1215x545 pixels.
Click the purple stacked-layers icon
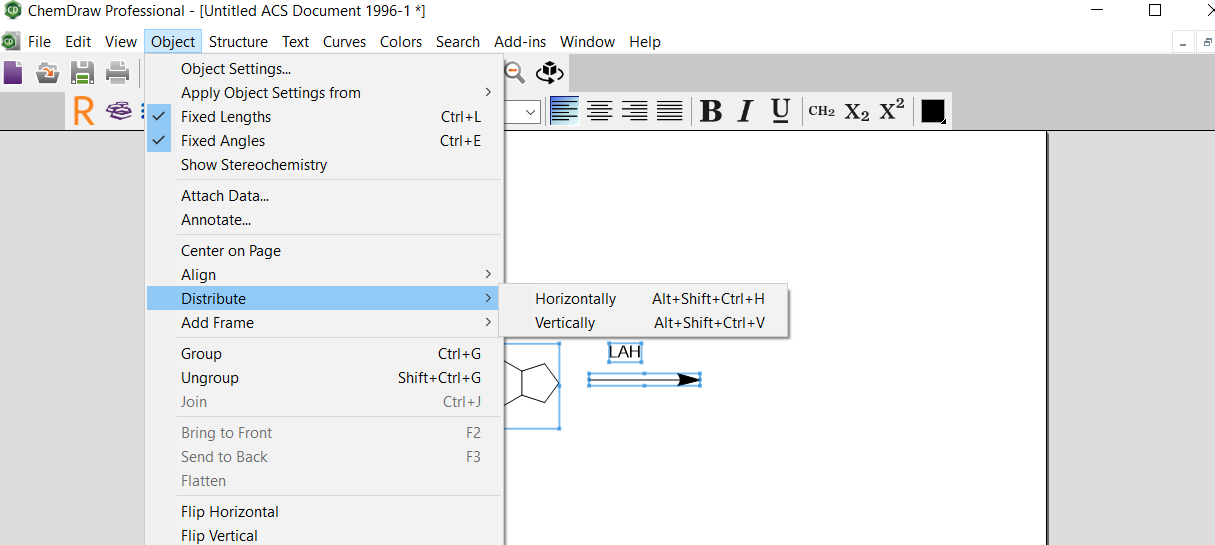click(x=120, y=111)
